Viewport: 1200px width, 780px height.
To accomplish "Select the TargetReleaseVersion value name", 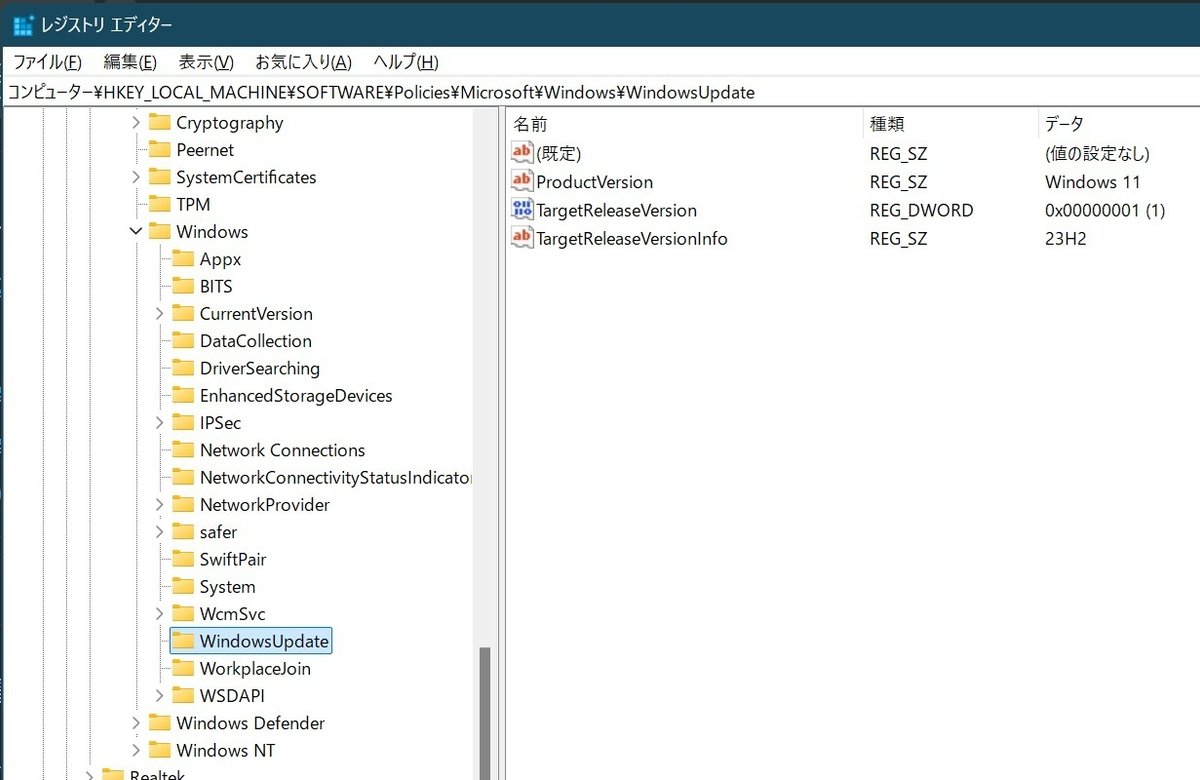I will click(x=616, y=210).
